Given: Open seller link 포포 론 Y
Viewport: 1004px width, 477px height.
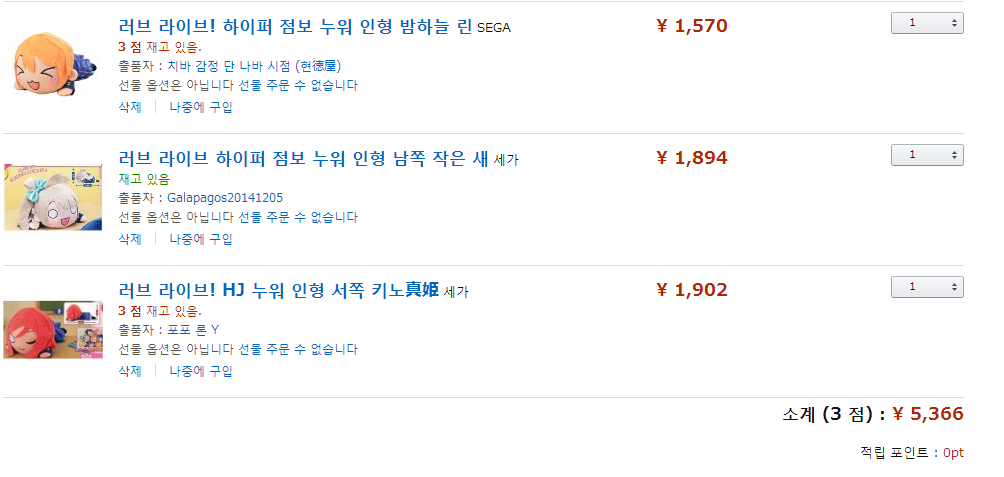Looking at the screenshot, I should [x=193, y=330].
